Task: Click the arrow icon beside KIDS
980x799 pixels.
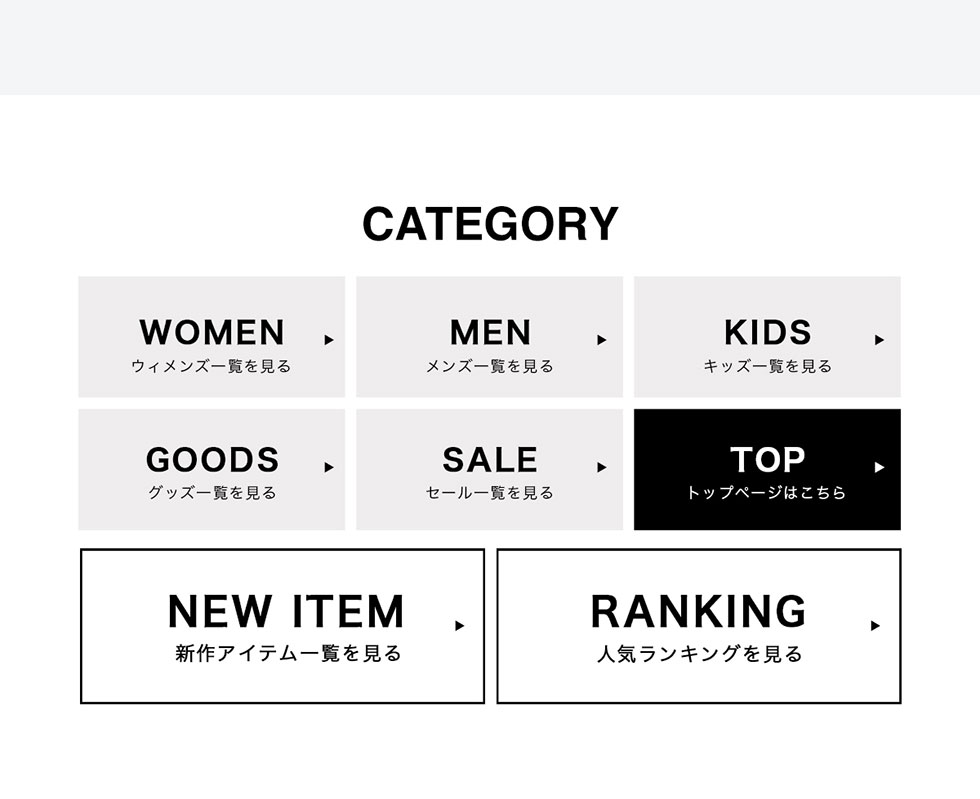Action: [x=879, y=340]
